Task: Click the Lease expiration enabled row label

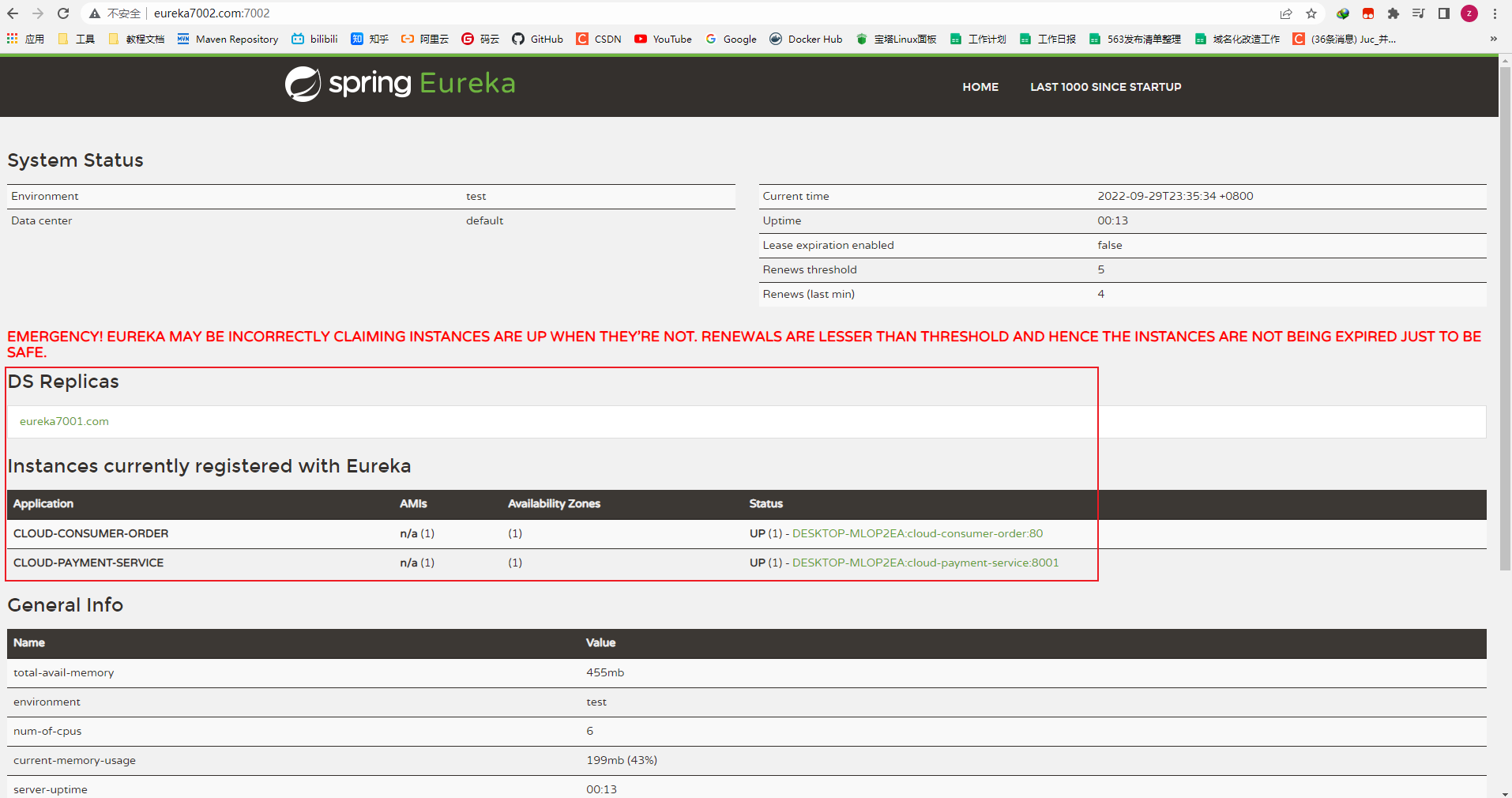Action: point(828,245)
